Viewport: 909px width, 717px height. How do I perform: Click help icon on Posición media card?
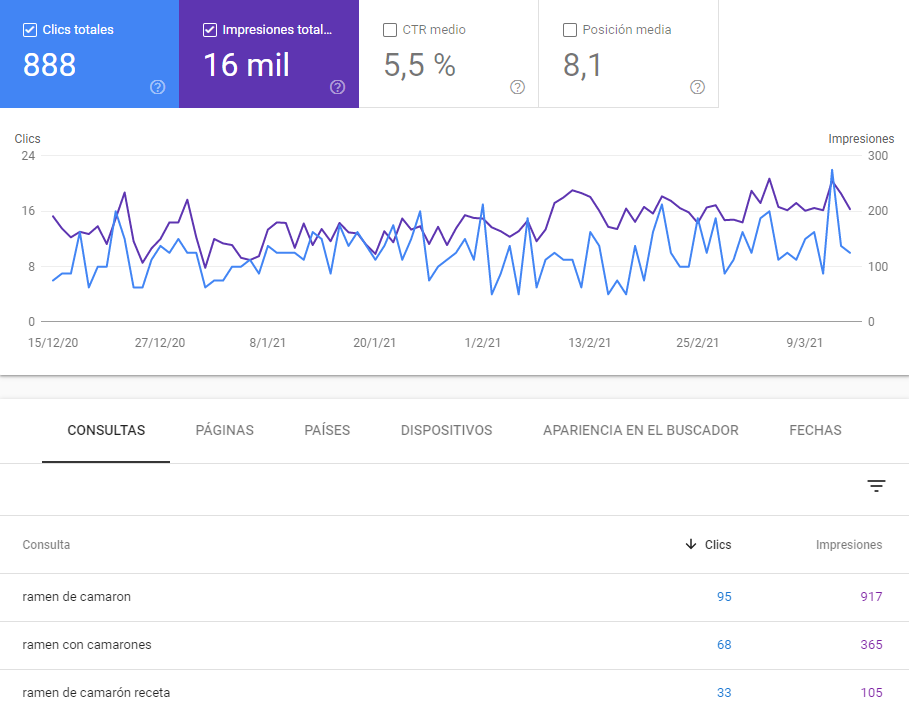(697, 87)
